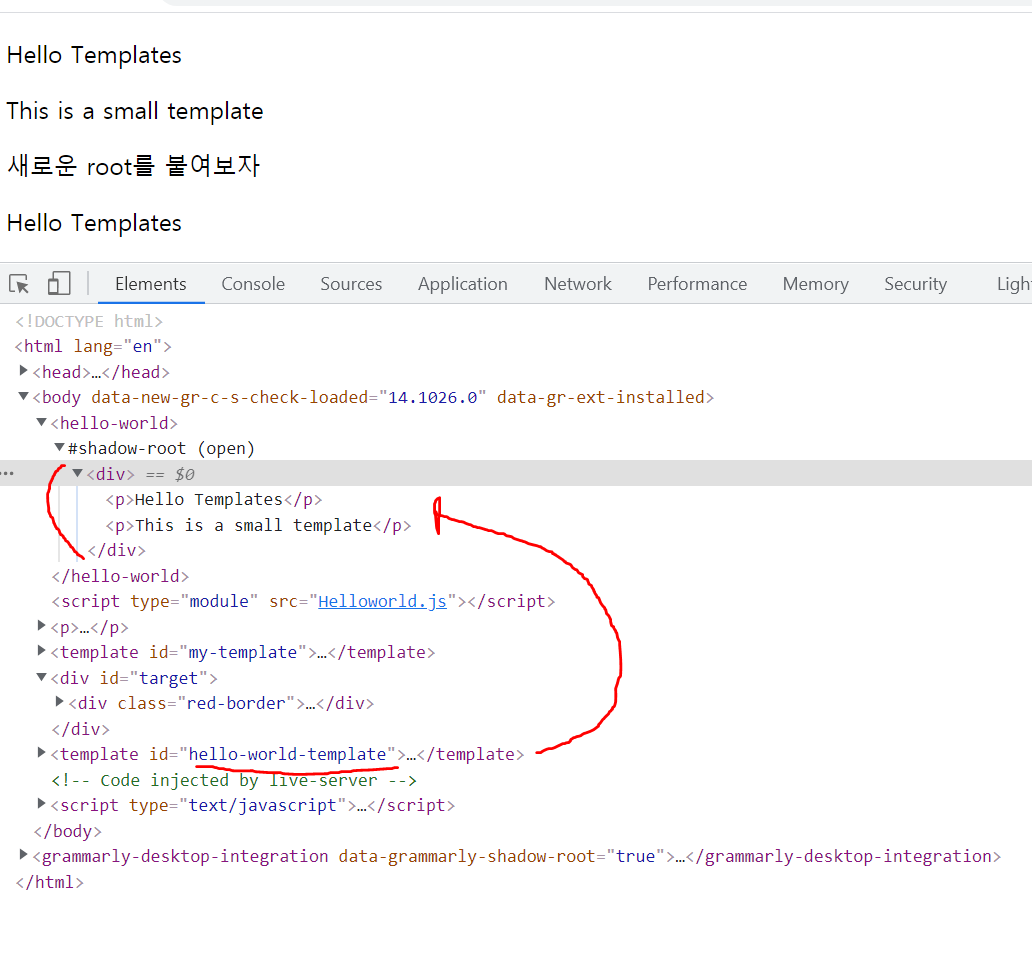Select the closing </body> tag

pos(68,831)
